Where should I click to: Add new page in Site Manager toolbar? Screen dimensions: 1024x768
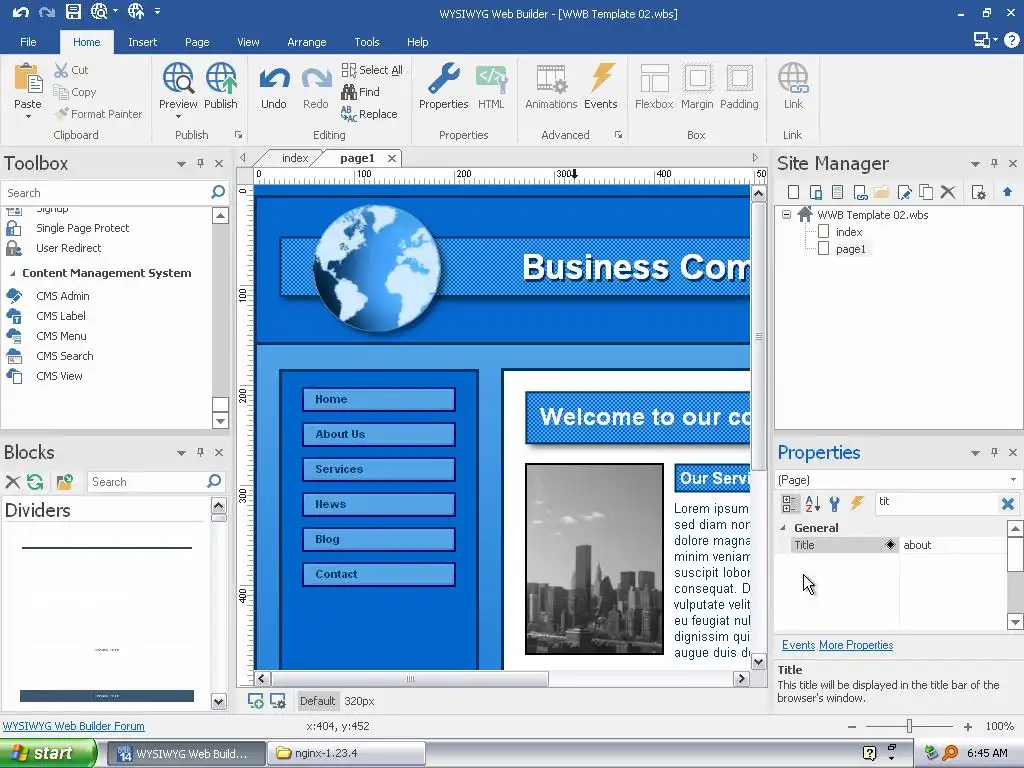pos(793,192)
